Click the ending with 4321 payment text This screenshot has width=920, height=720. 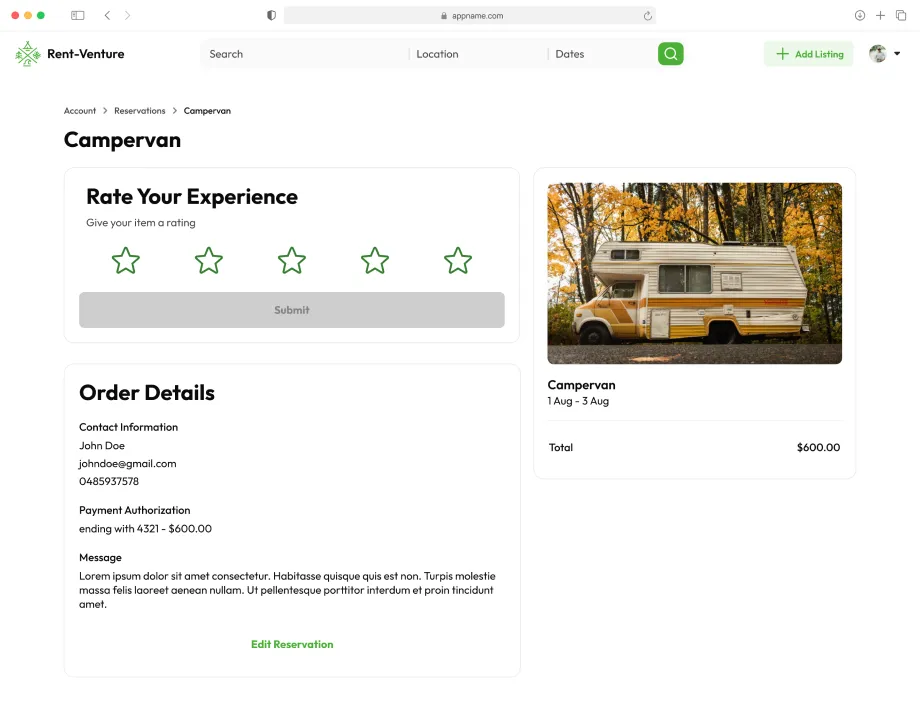146,529
